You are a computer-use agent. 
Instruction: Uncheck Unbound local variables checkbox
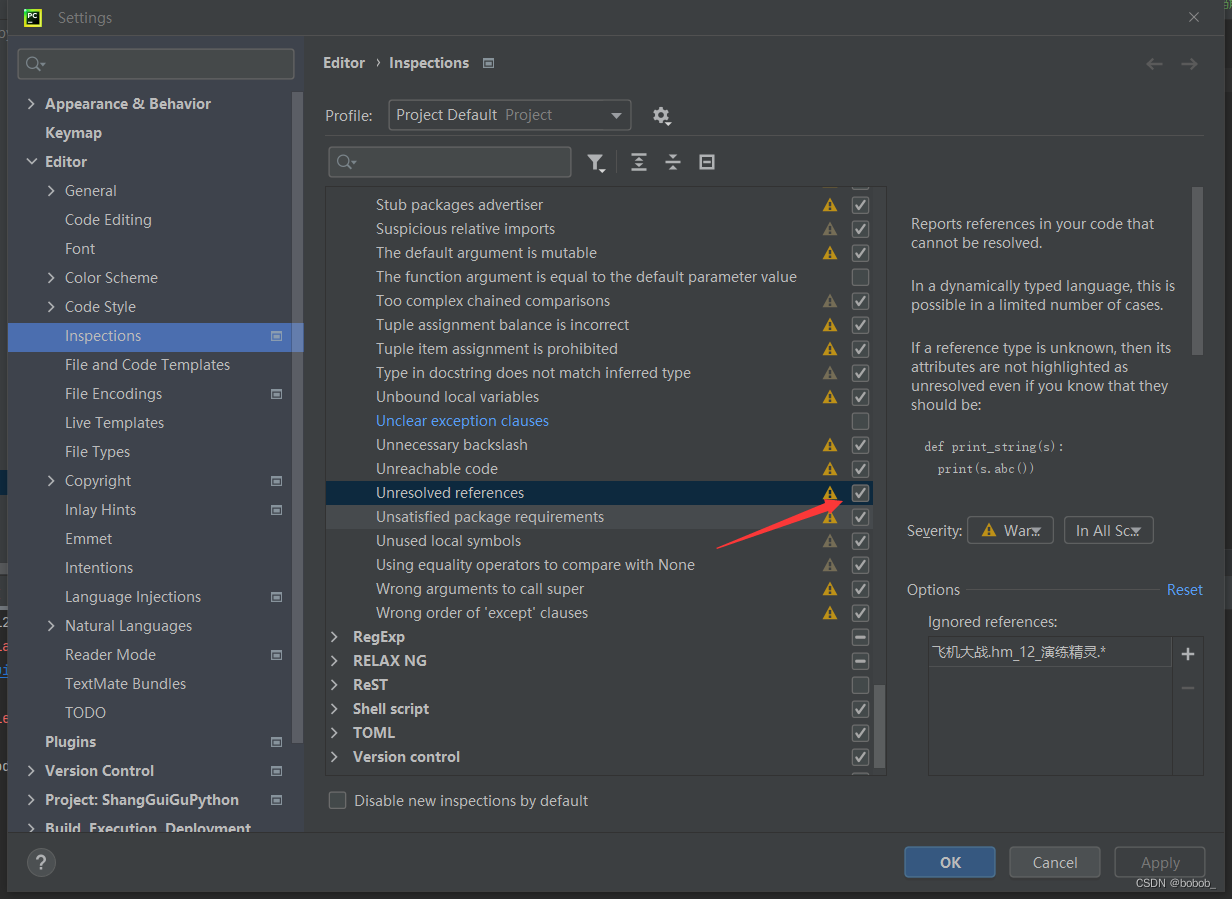click(x=860, y=397)
